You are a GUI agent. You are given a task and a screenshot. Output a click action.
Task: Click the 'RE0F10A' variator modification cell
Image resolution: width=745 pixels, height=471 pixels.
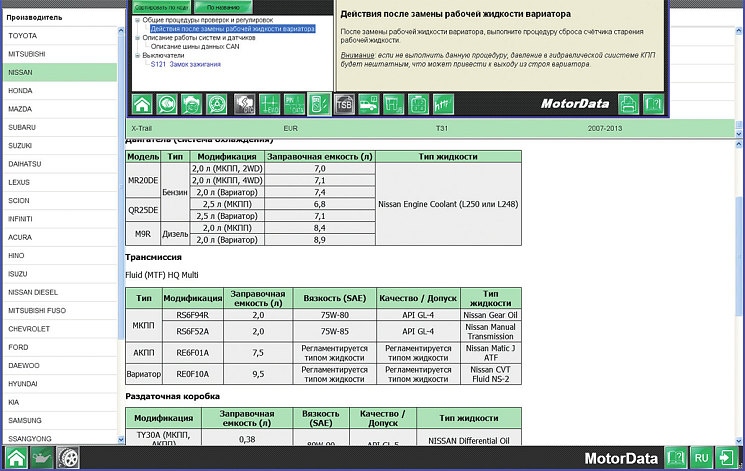192,374
